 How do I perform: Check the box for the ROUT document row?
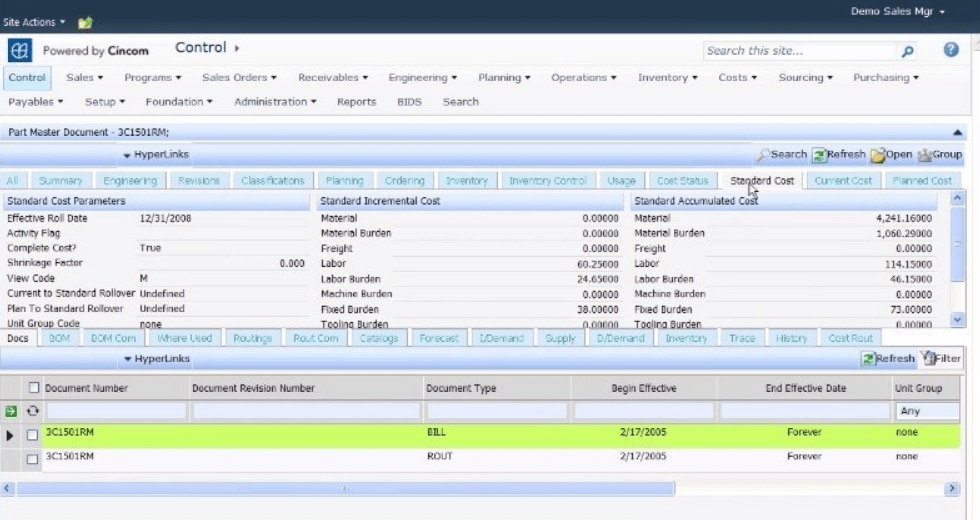(x=32, y=459)
